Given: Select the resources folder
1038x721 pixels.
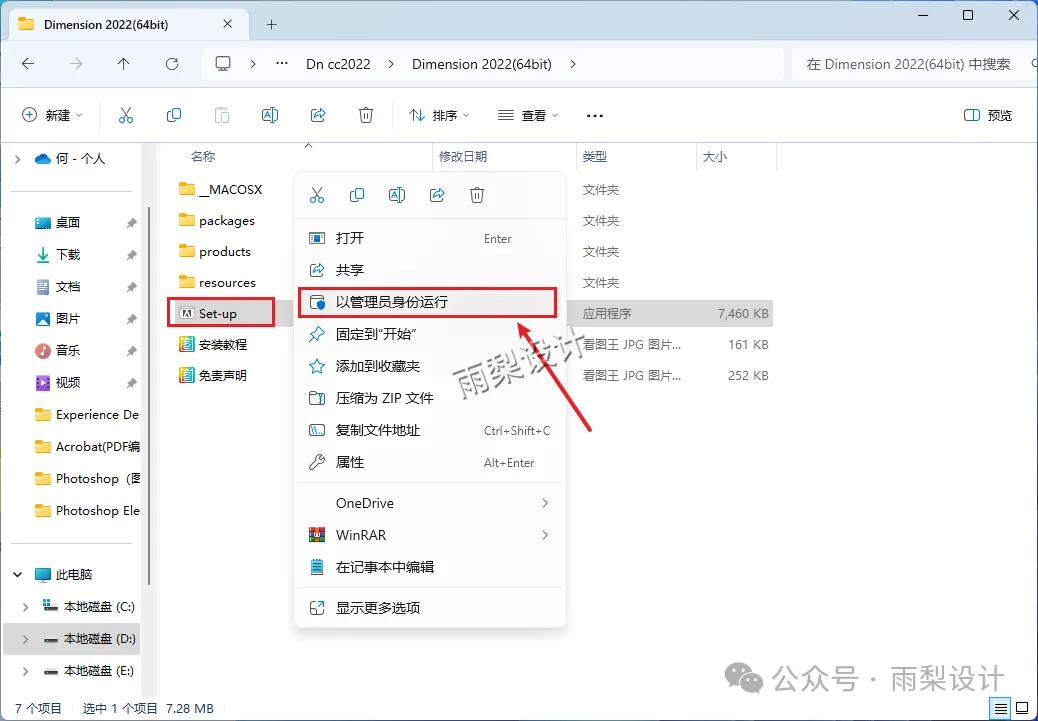Looking at the screenshot, I should 218,283.
